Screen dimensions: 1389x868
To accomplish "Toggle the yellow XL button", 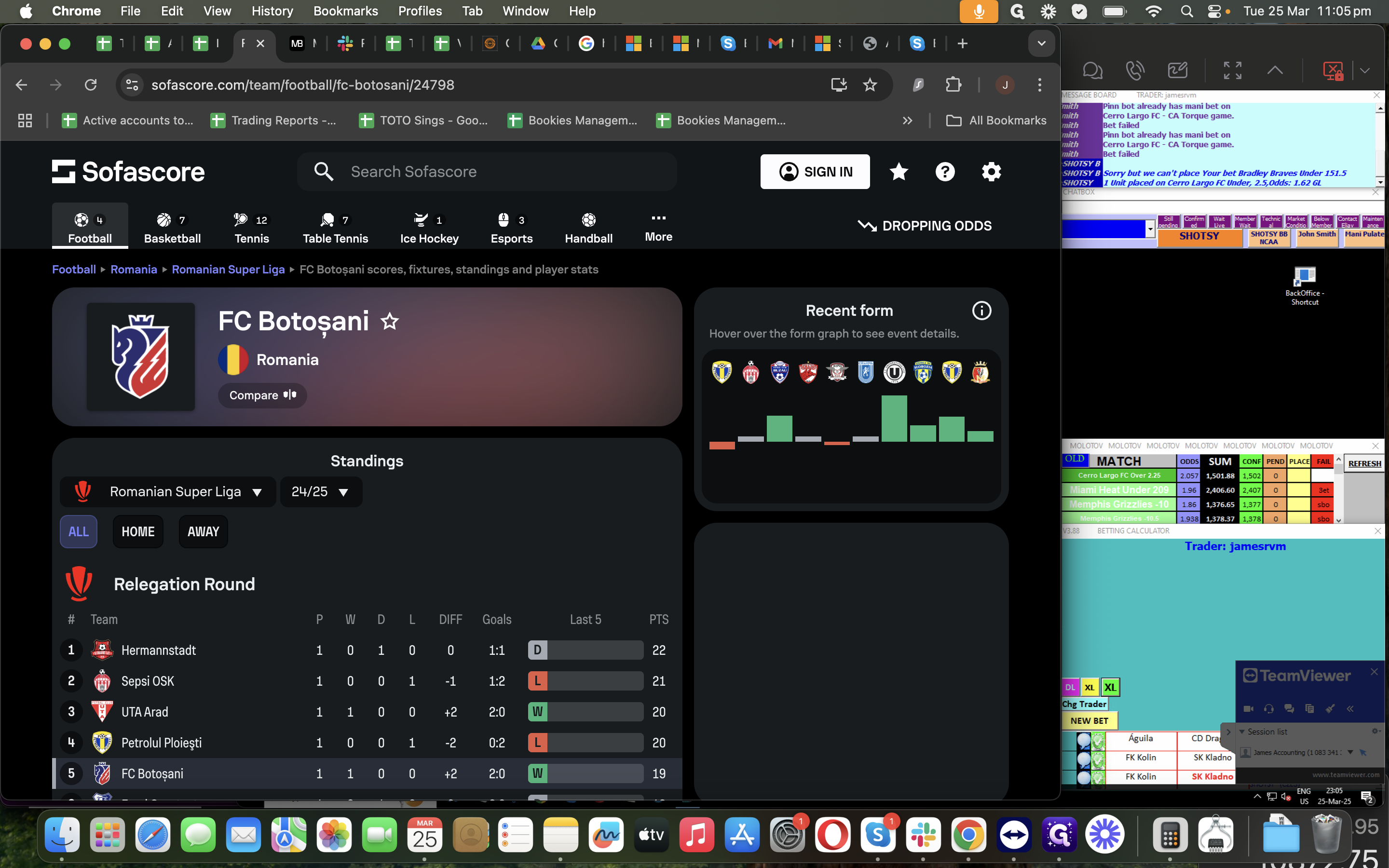I will 1089,687.
